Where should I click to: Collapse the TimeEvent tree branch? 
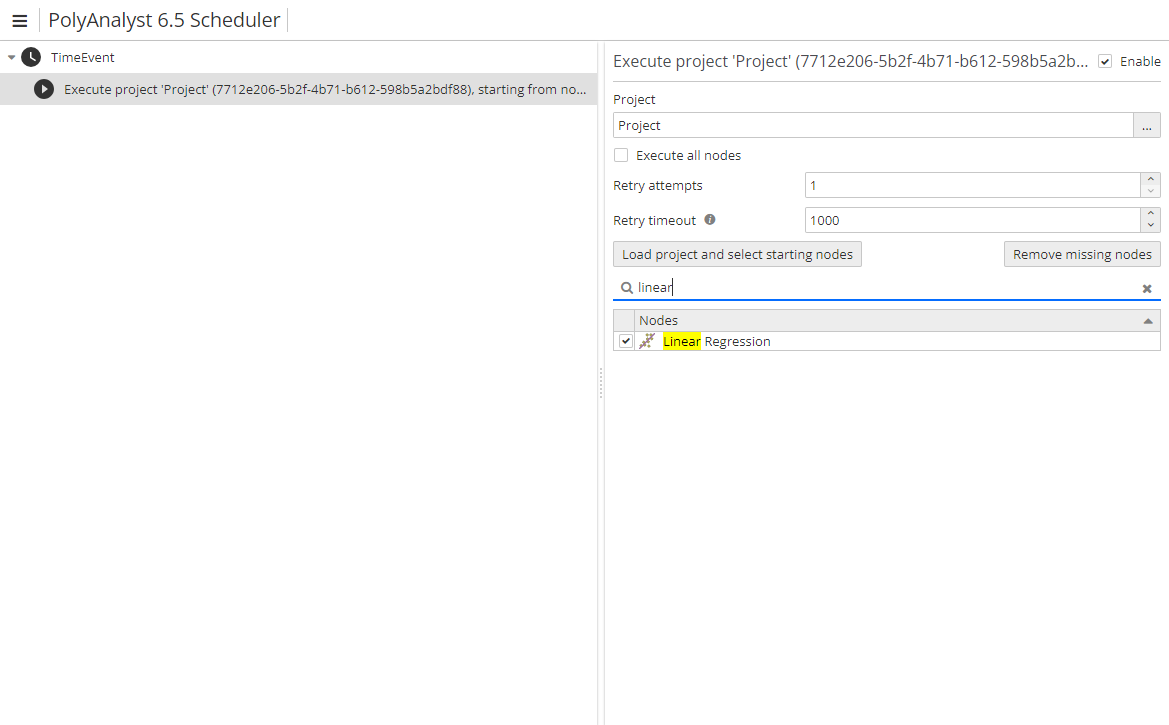tap(10, 57)
